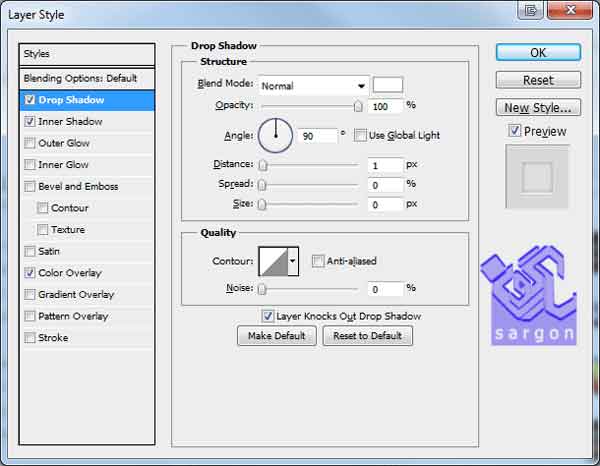Viewport: 600px width, 466px height.
Task: Tick the Pattern Overlay checkbox
Action: [30, 316]
